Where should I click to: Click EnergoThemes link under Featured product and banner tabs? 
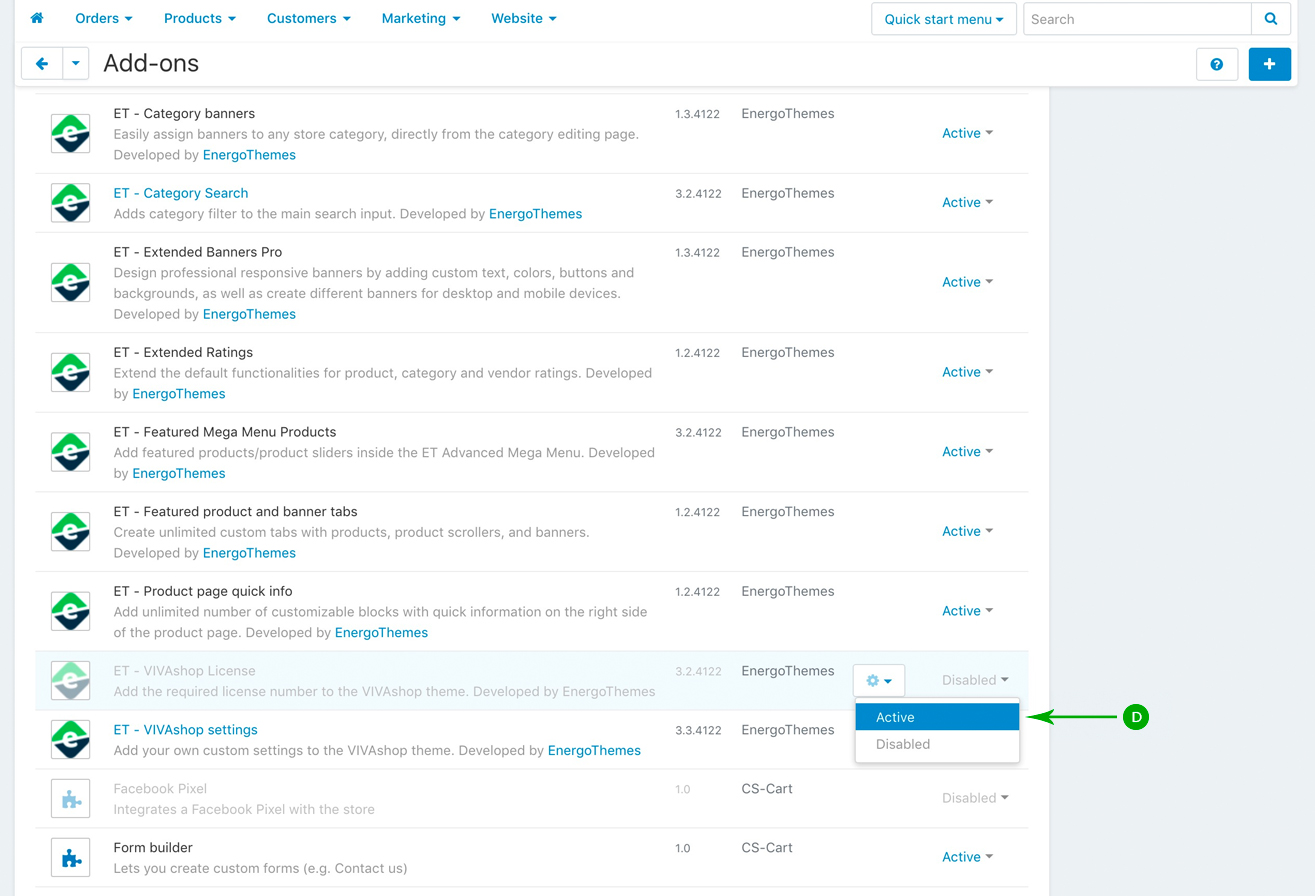[x=249, y=553]
